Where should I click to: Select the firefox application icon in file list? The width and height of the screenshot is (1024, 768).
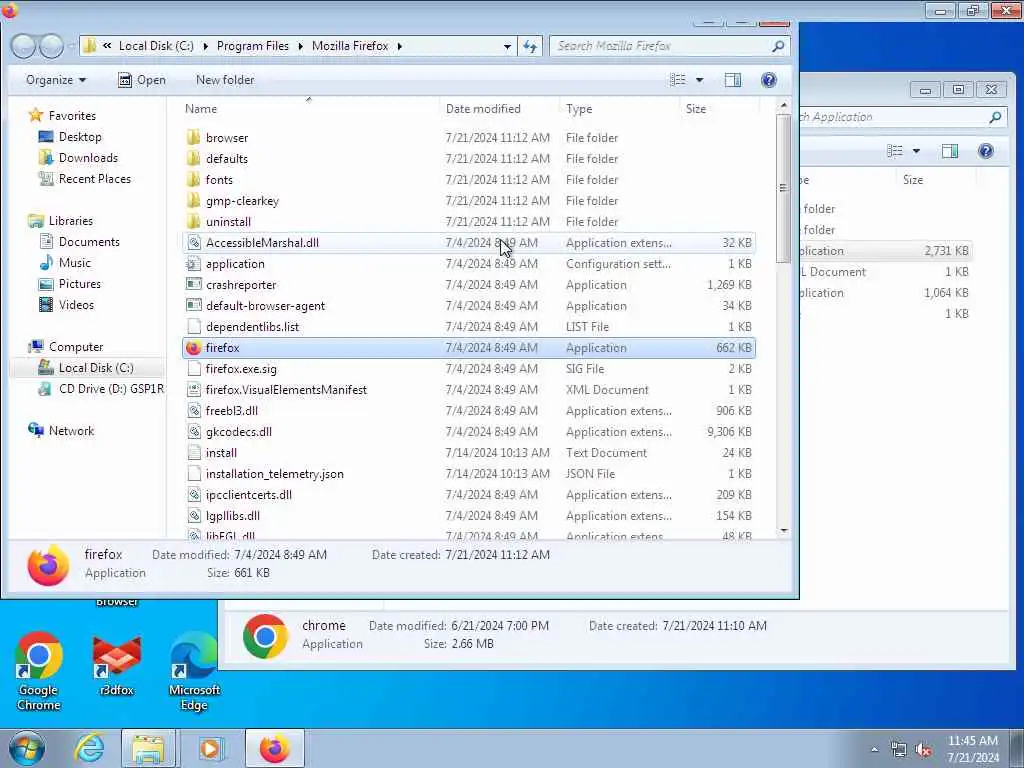(193, 348)
